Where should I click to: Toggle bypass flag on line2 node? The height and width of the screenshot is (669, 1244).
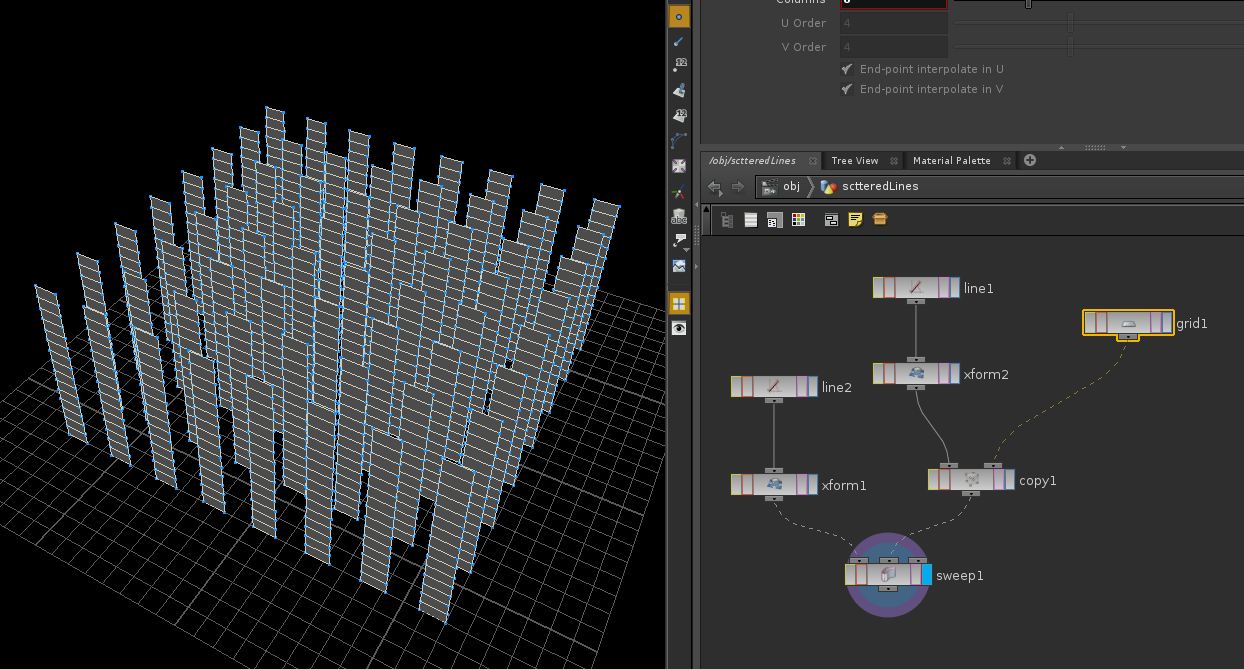(736, 387)
